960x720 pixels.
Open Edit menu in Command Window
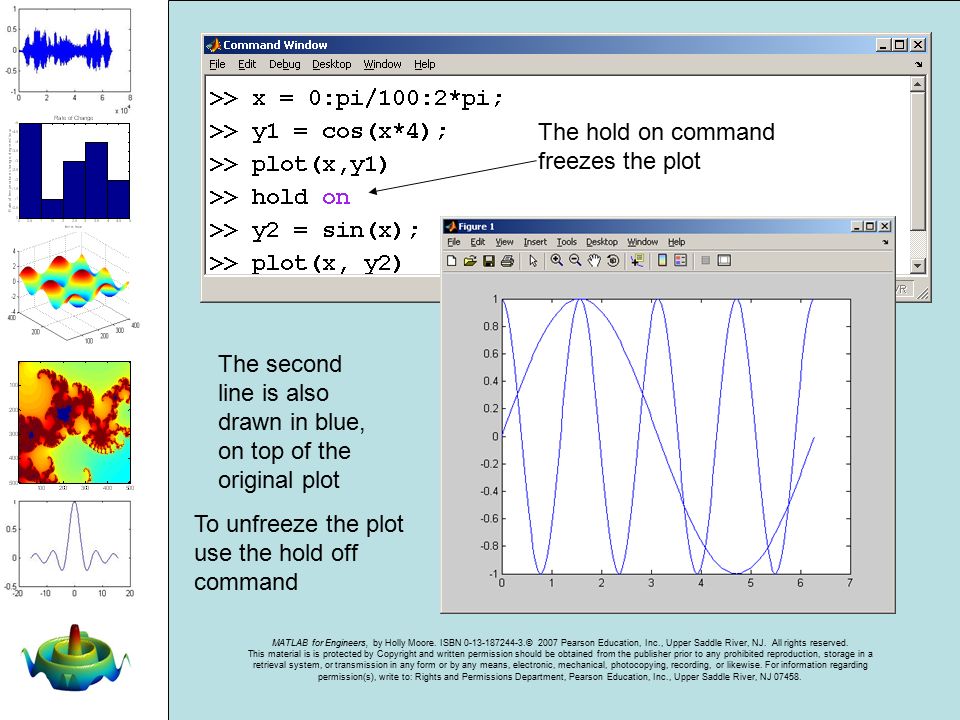click(247, 64)
